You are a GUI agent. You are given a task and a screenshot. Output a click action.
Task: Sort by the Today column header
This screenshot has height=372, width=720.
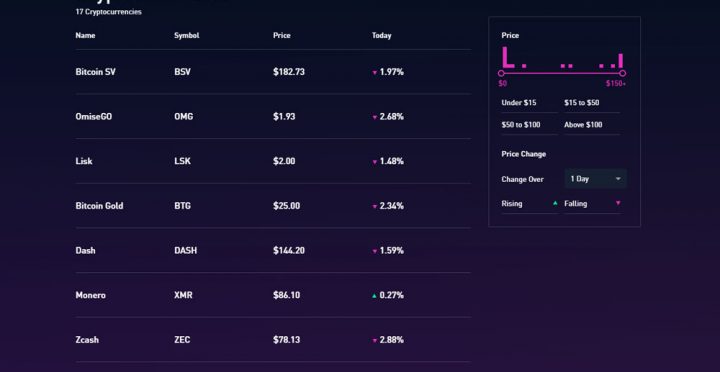coord(382,35)
